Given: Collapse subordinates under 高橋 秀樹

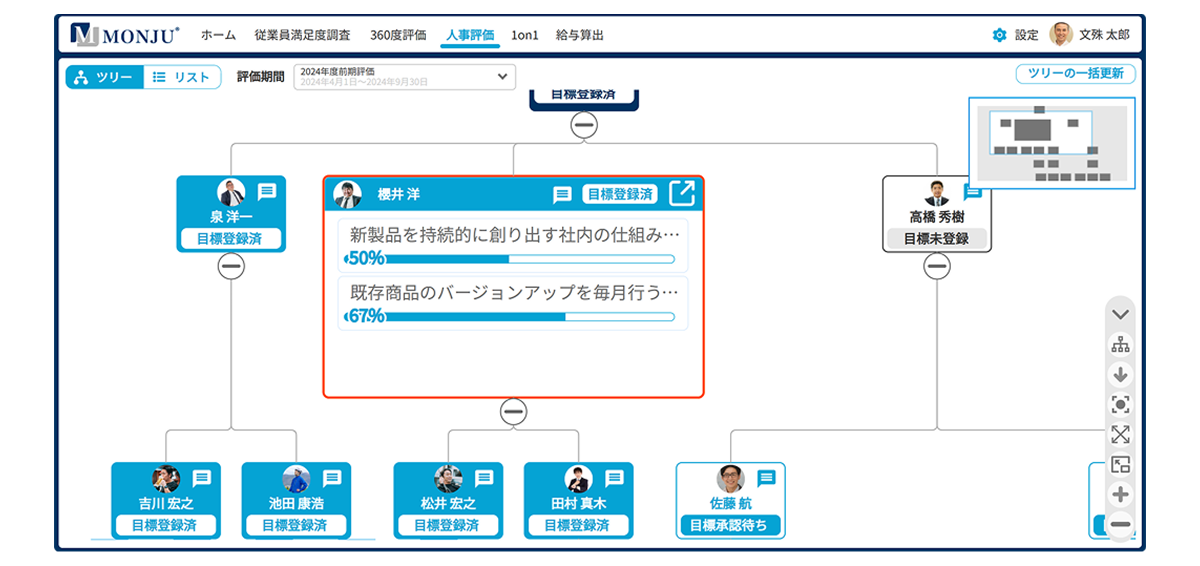Looking at the screenshot, I should (x=937, y=266).
